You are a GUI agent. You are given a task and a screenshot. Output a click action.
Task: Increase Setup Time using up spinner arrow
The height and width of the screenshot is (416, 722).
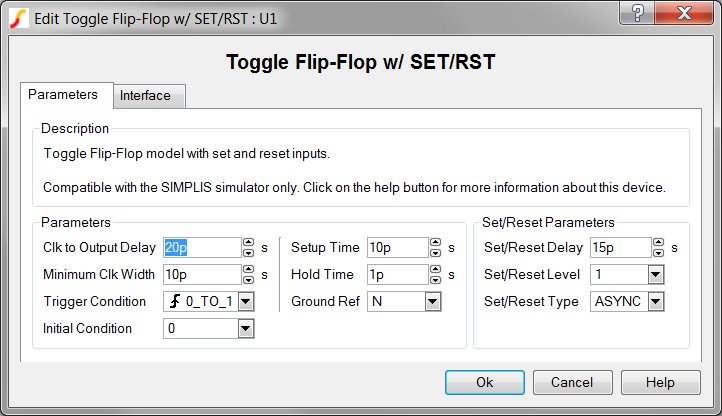point(435,243)
